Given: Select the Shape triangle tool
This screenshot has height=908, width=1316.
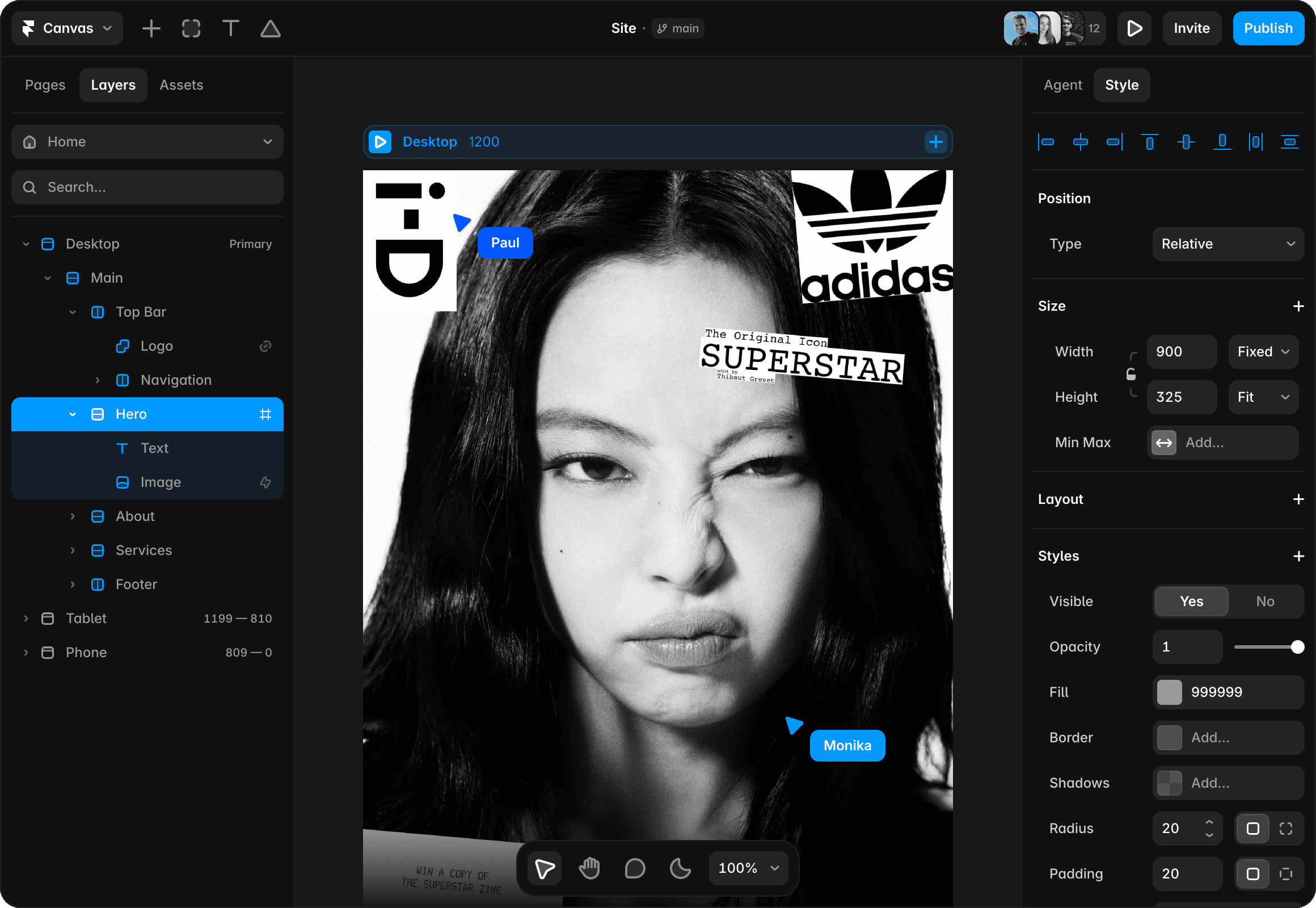Looking at the screenshot, I should pyautogui.click(x=270, y=28).
